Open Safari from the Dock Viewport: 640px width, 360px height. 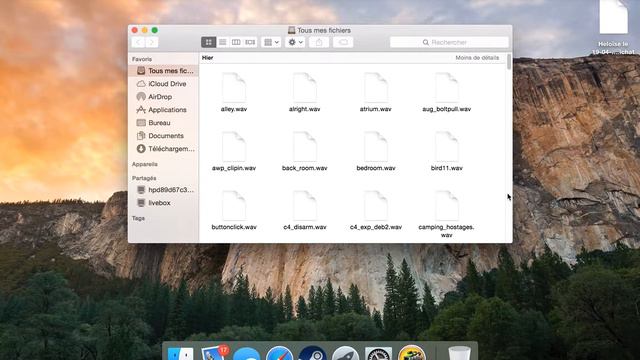[x=280, y=353]
